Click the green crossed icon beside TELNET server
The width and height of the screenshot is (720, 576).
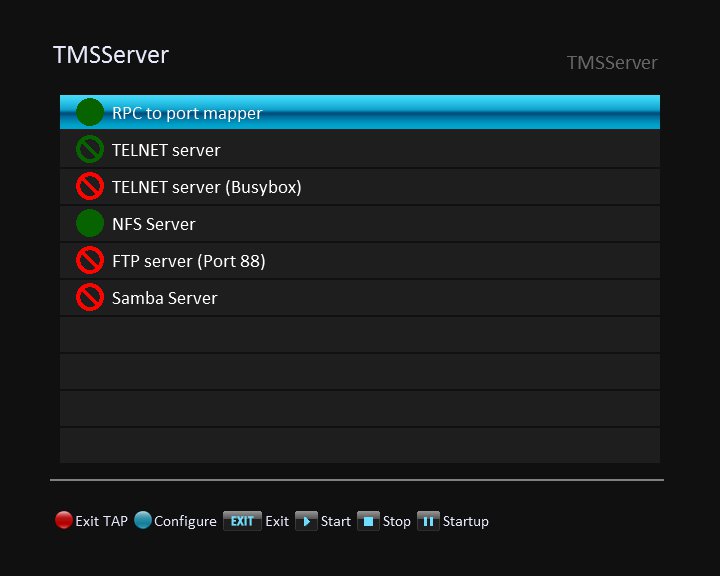point(90,149)
